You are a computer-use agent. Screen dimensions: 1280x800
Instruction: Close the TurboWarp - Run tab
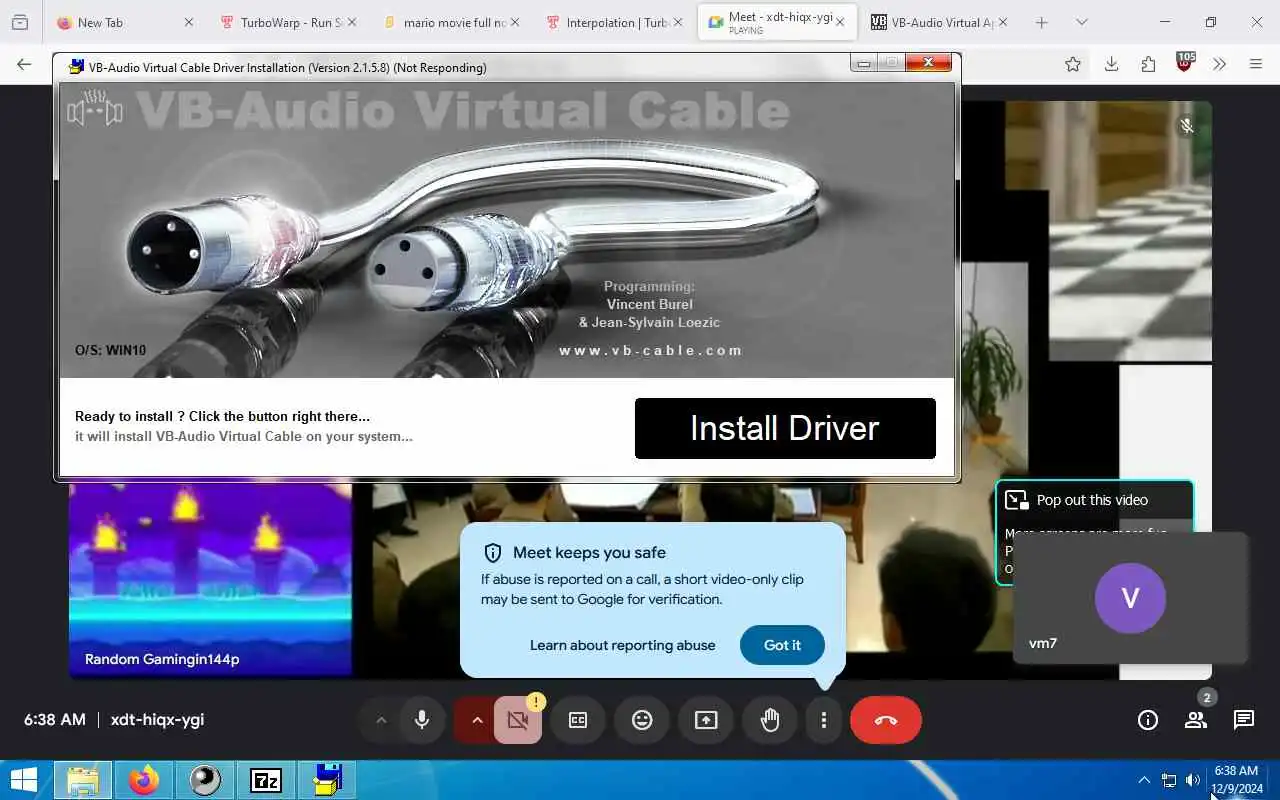click(352, 22)
